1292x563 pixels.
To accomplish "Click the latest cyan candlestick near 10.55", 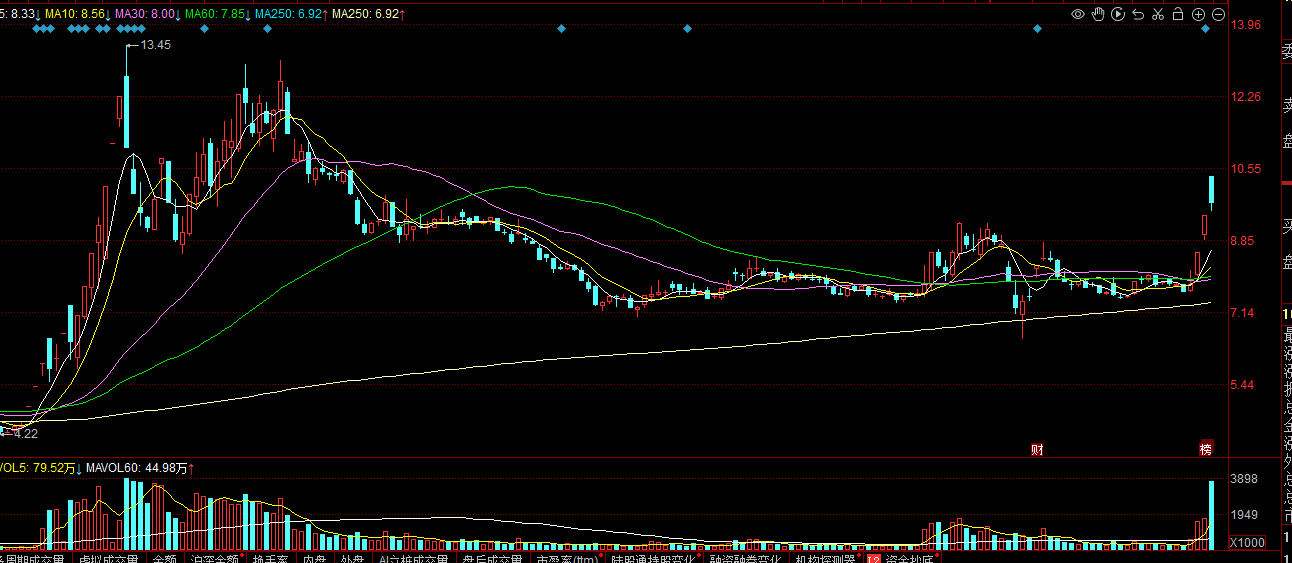I will click(x=1211, y=190).
